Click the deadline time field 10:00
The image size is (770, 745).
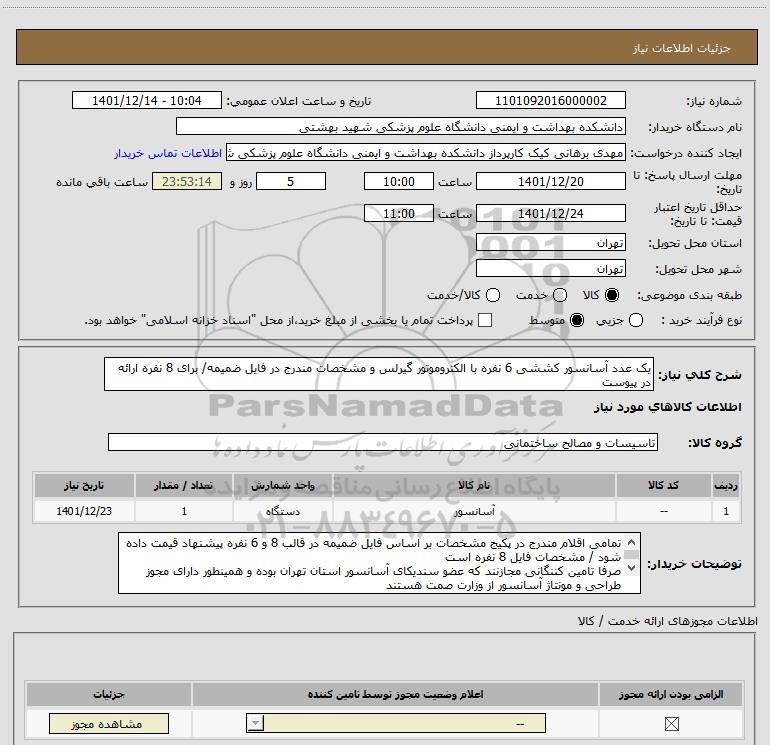coord(399,181)
